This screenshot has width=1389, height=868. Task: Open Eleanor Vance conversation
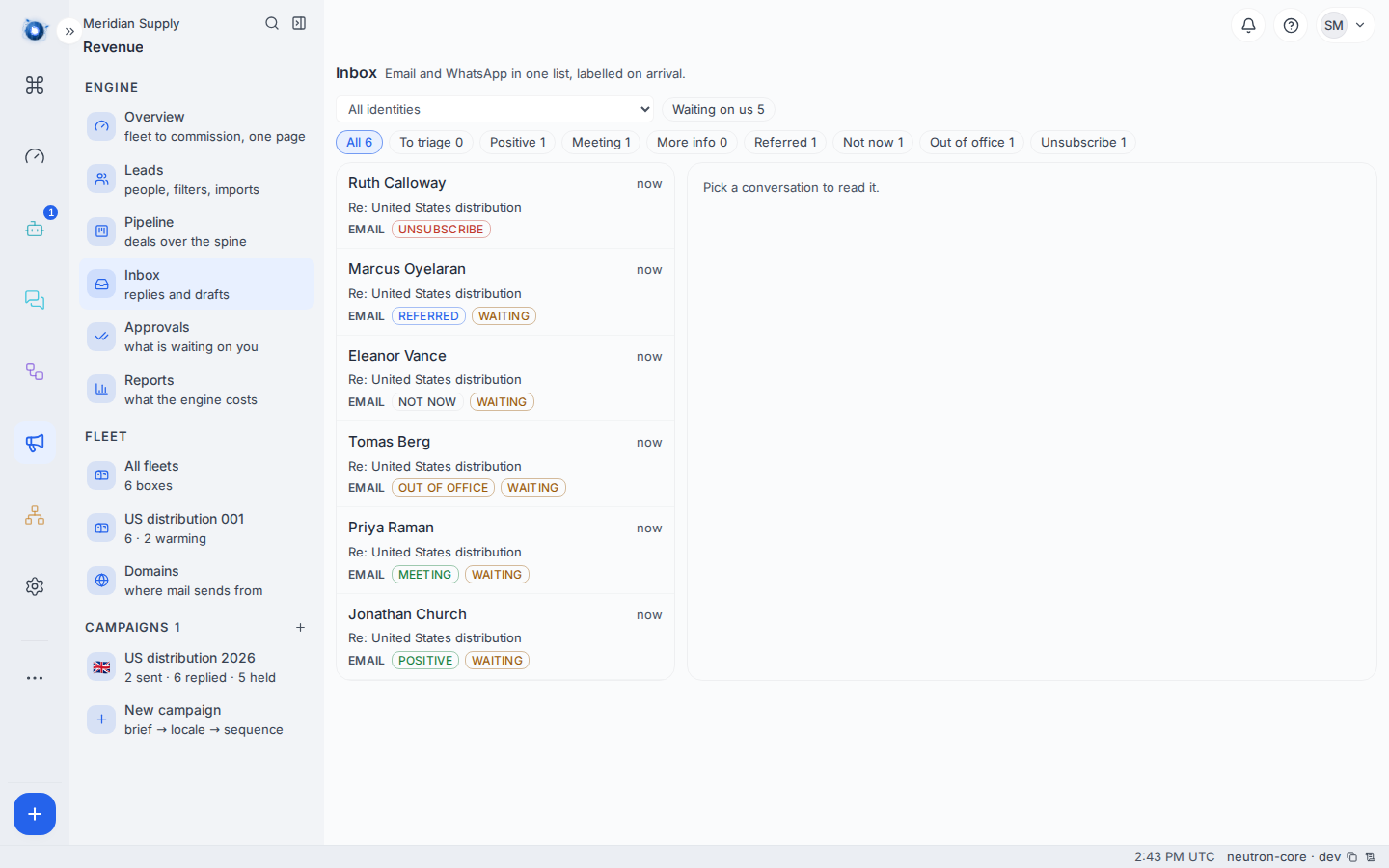[505, 378]
